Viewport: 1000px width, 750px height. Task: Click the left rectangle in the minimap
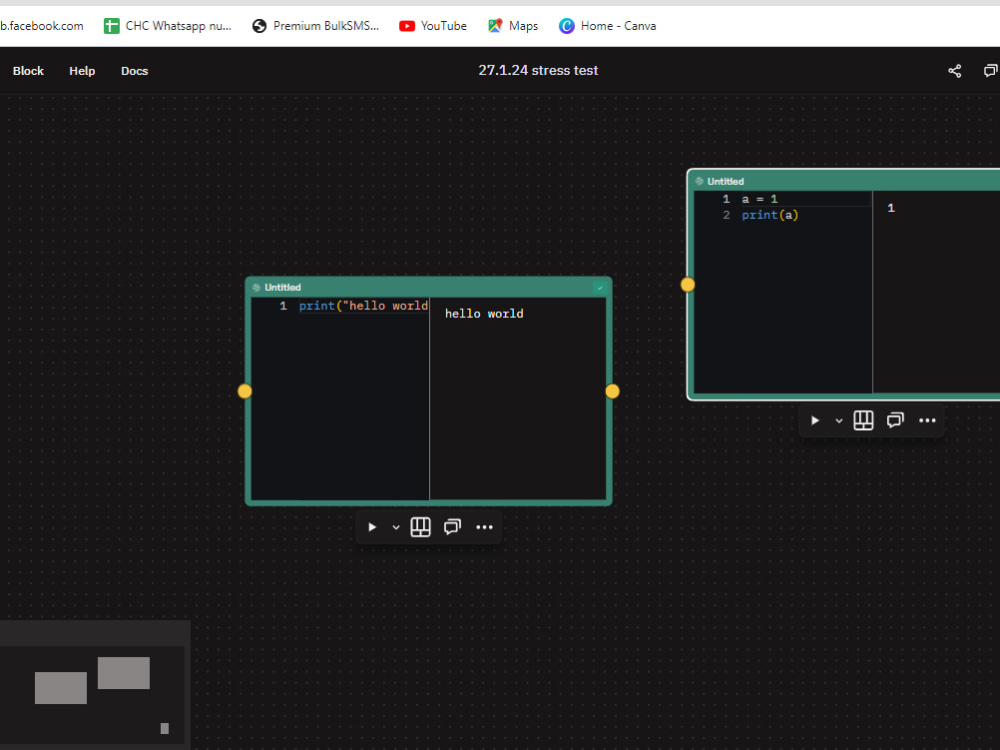coord(61,688)
